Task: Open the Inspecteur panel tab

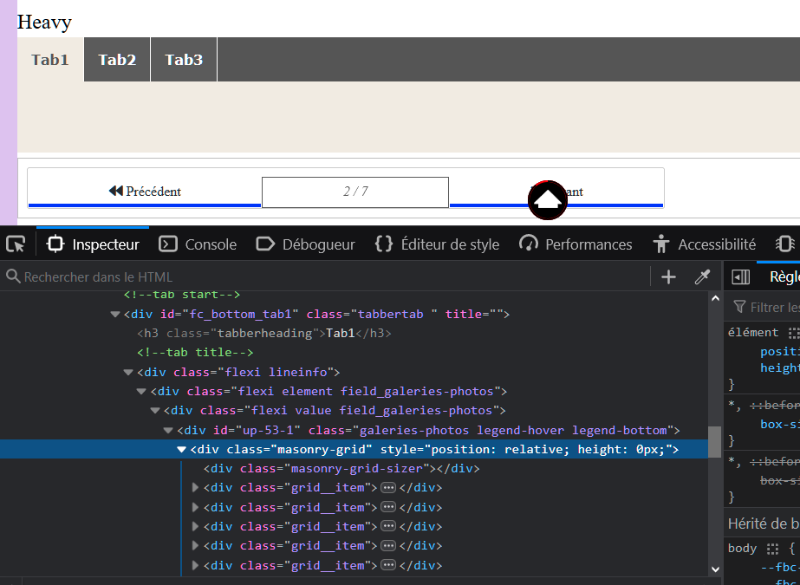Action: pos(93,245)
